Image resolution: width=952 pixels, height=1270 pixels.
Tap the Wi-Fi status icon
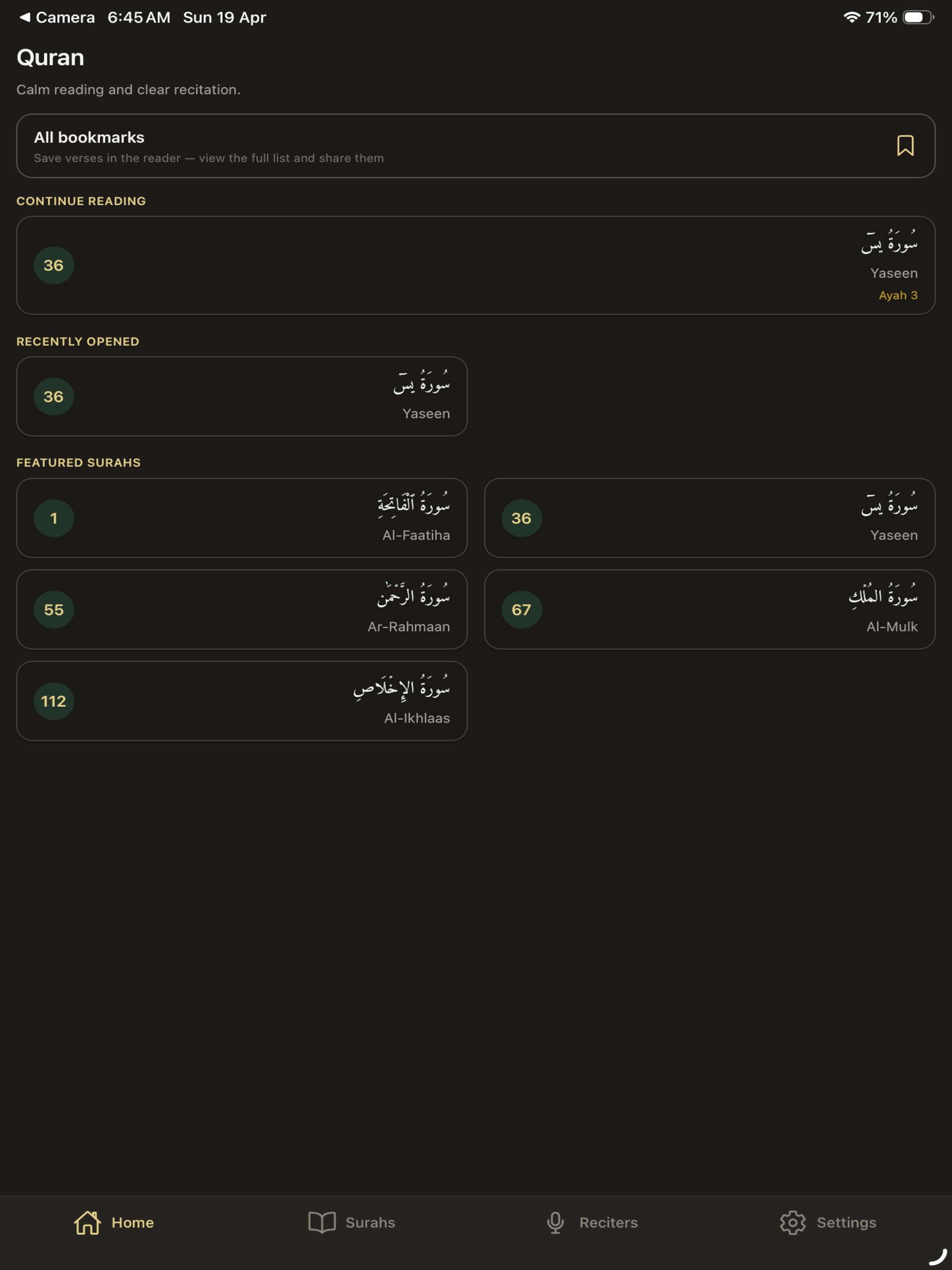pos(851,17)
